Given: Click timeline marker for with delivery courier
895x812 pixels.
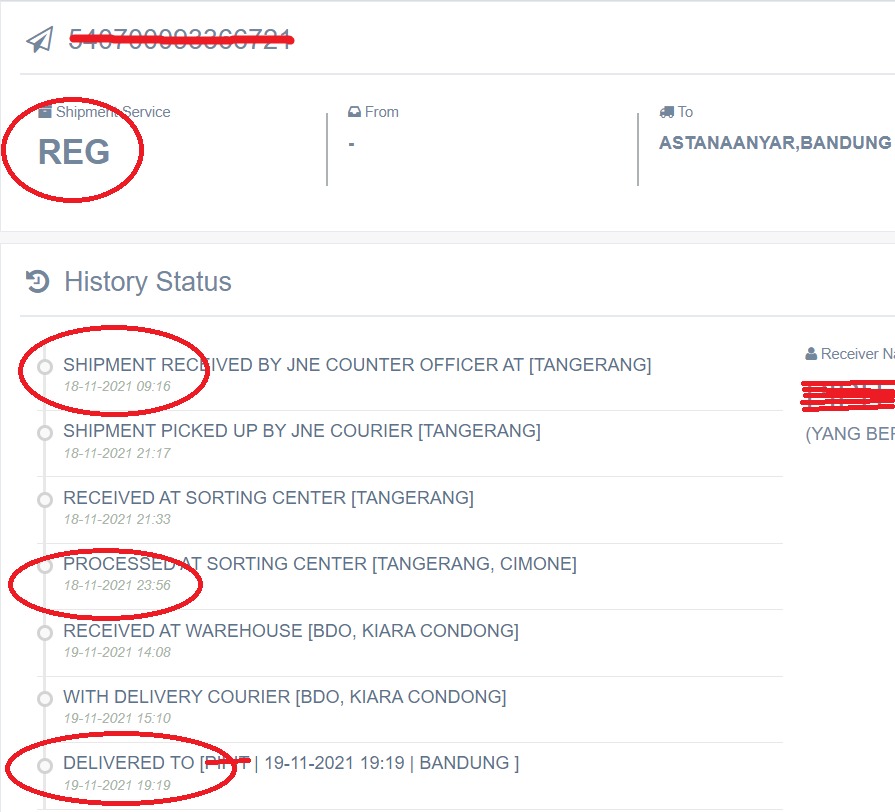Looking at the screenshot, I should click(45, 699).
